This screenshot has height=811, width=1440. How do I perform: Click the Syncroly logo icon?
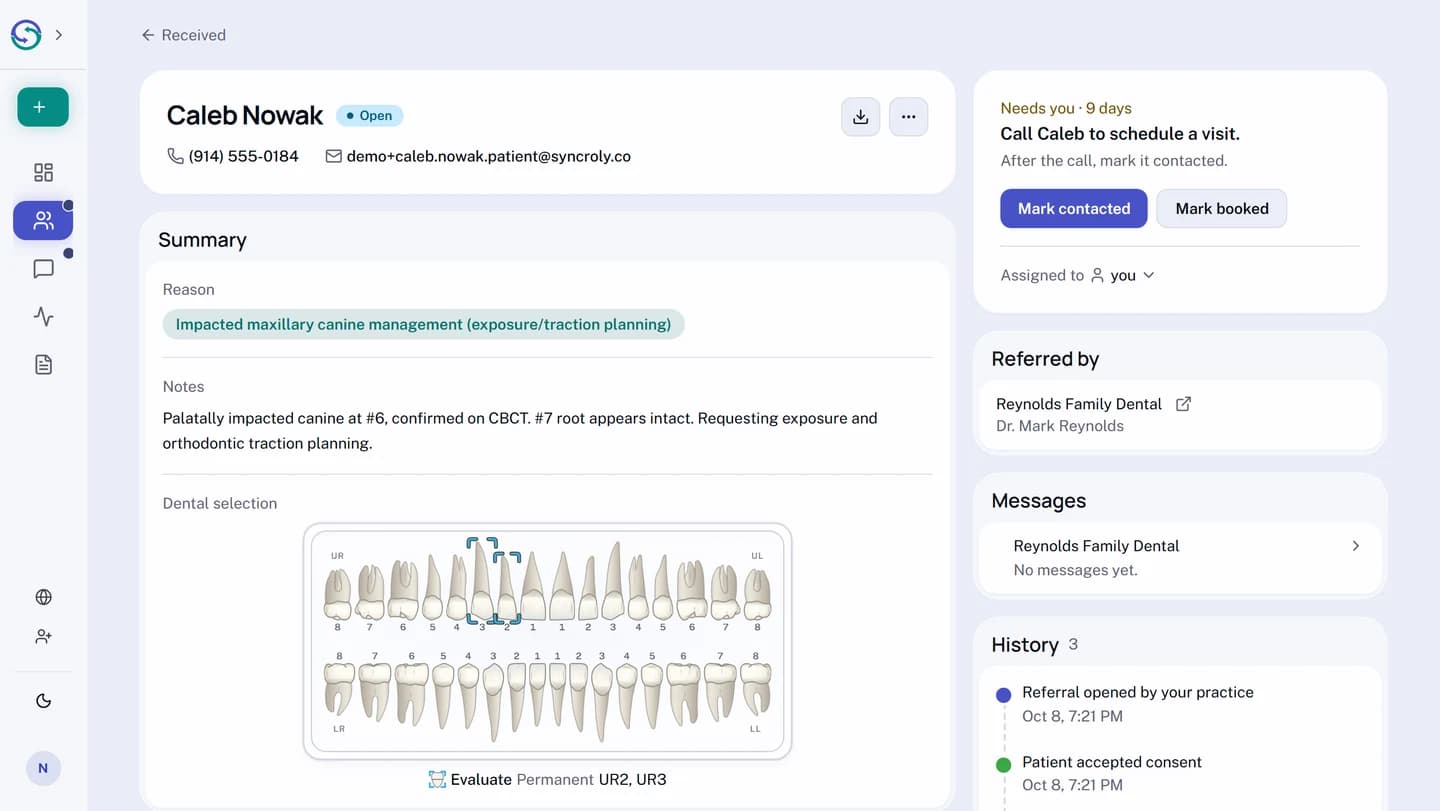[26, 35]
